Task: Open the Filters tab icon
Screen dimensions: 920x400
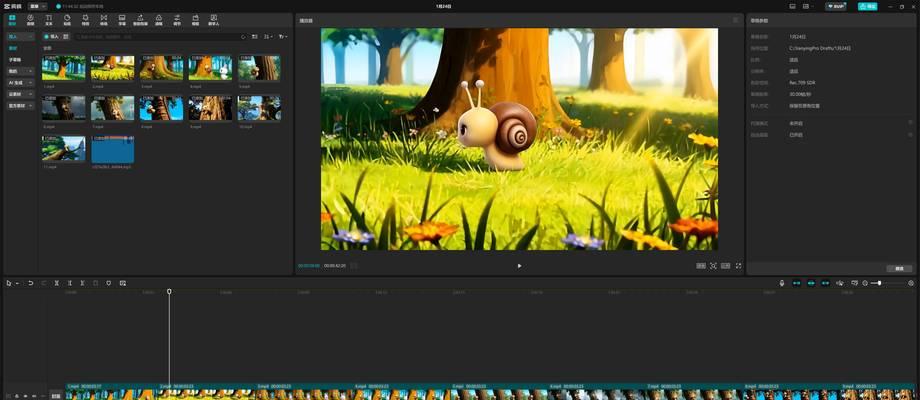Action: [158, 20]
